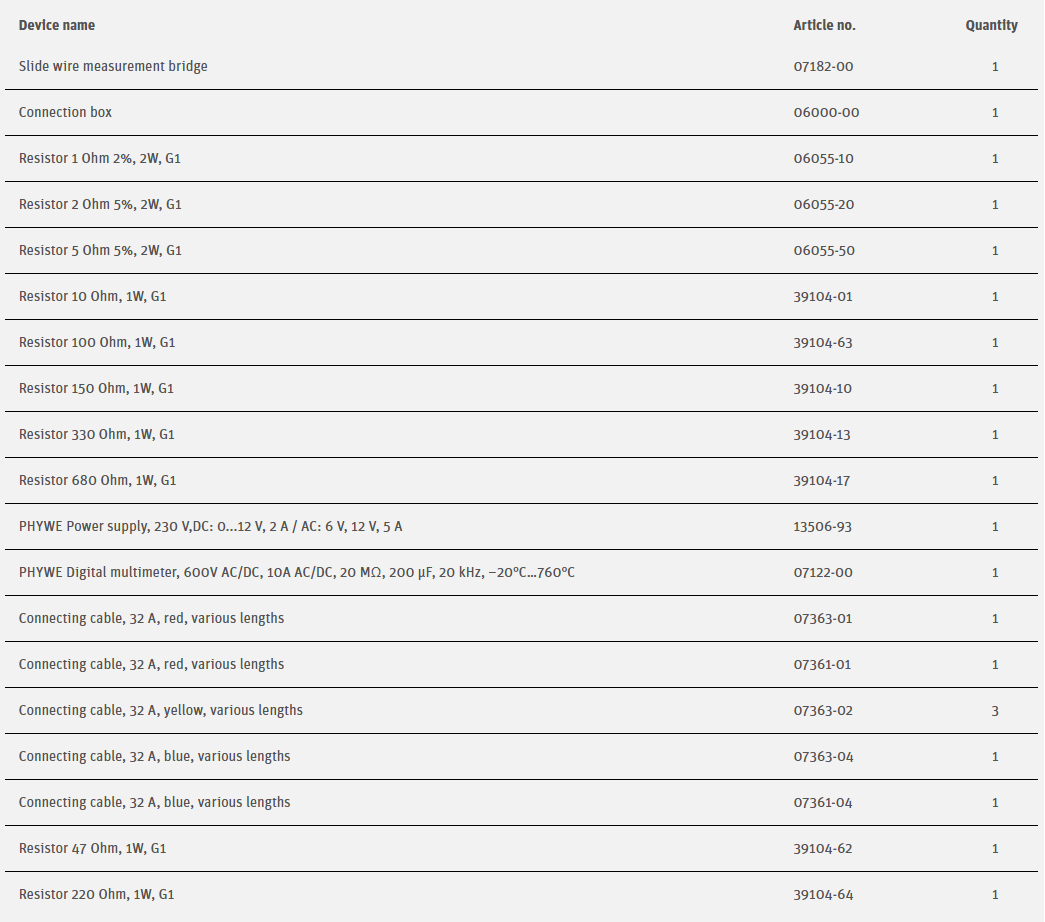Select the Connection box device name

(x=65, y=112)
